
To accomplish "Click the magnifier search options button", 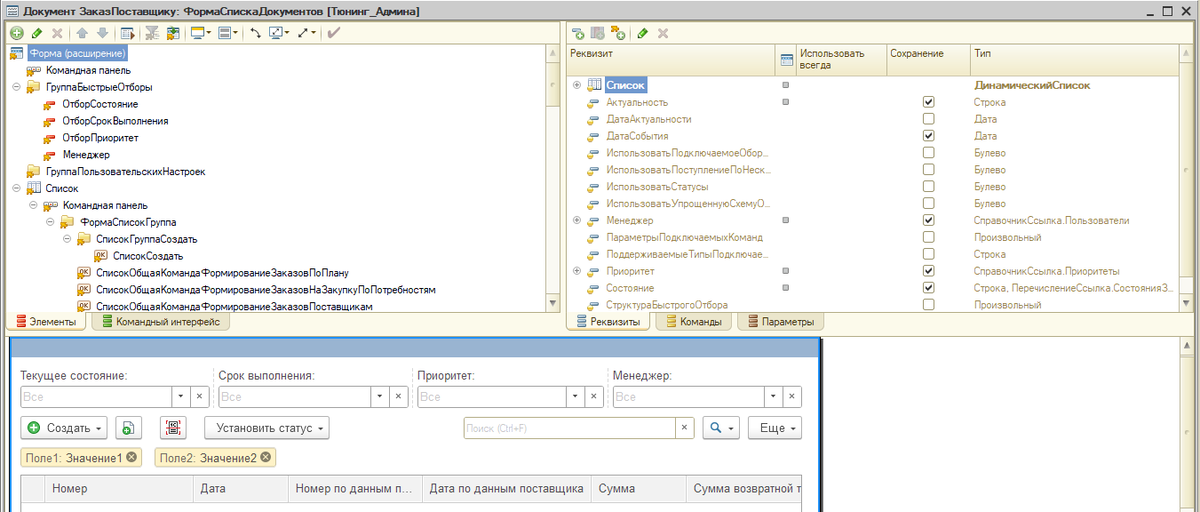I will (x=720, y=428).
